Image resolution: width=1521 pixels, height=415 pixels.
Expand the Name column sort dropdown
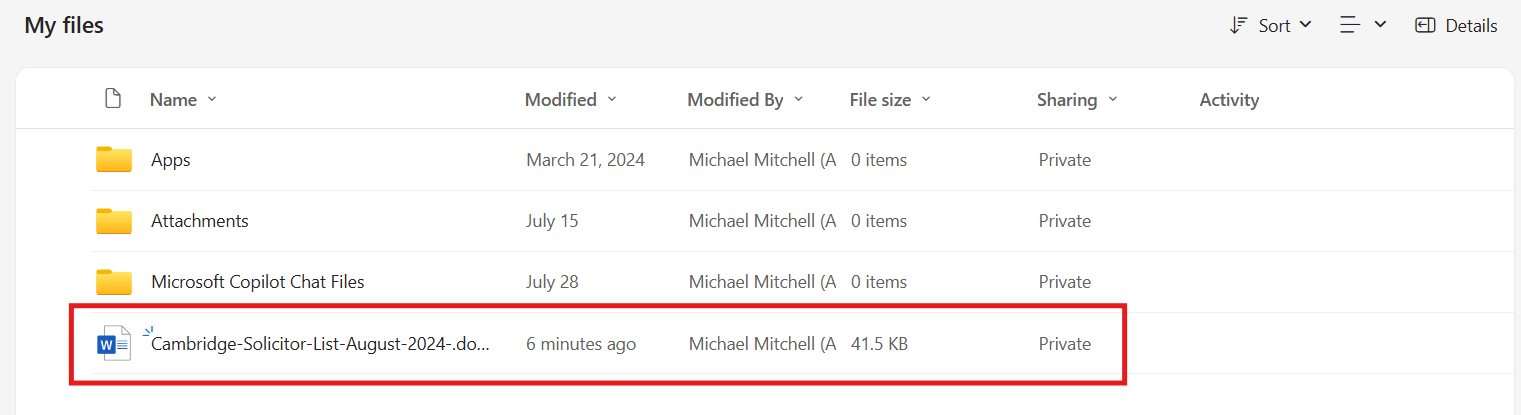point(211,100)
